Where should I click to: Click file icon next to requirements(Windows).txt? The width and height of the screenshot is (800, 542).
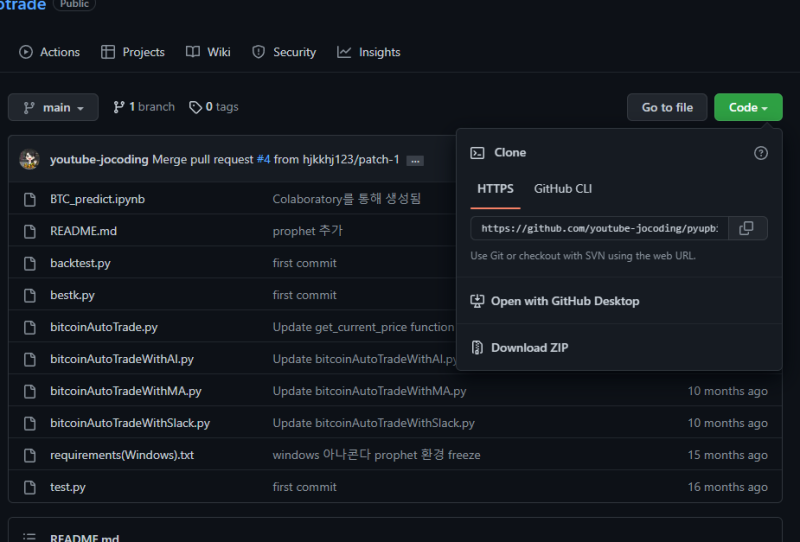click(30, 455)
